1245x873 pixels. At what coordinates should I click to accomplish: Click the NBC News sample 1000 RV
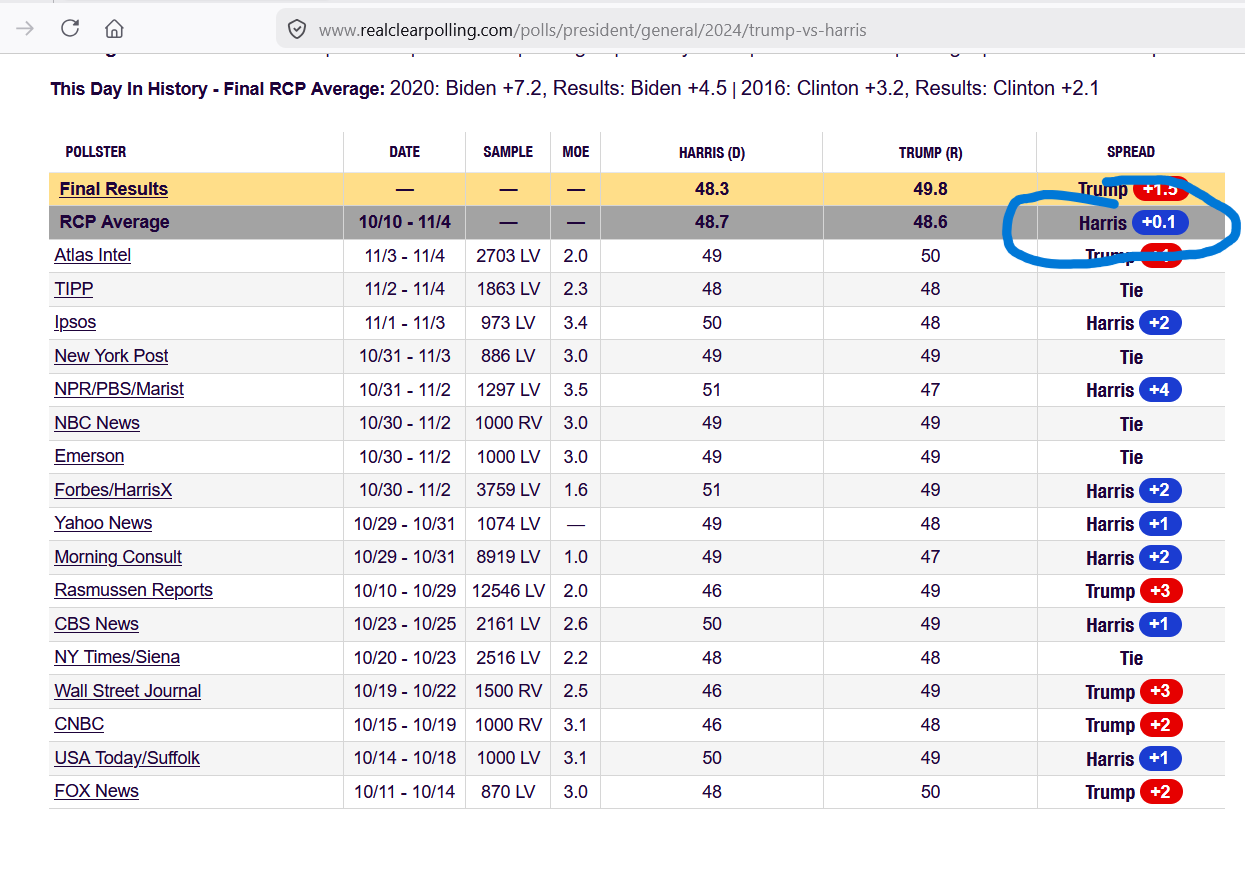tap(508, 423)
